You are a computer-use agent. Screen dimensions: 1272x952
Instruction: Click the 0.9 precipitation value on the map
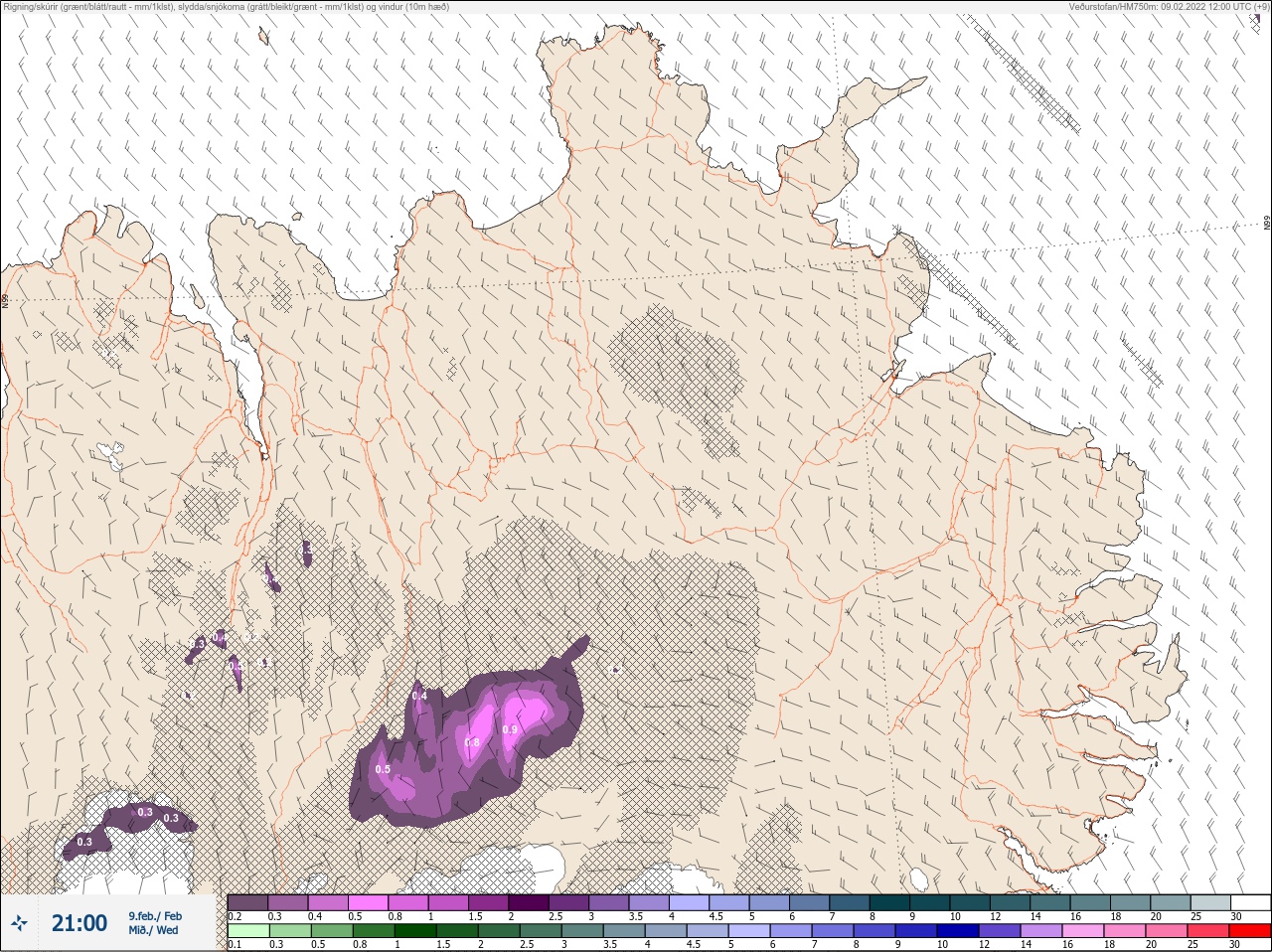point(510,730)
